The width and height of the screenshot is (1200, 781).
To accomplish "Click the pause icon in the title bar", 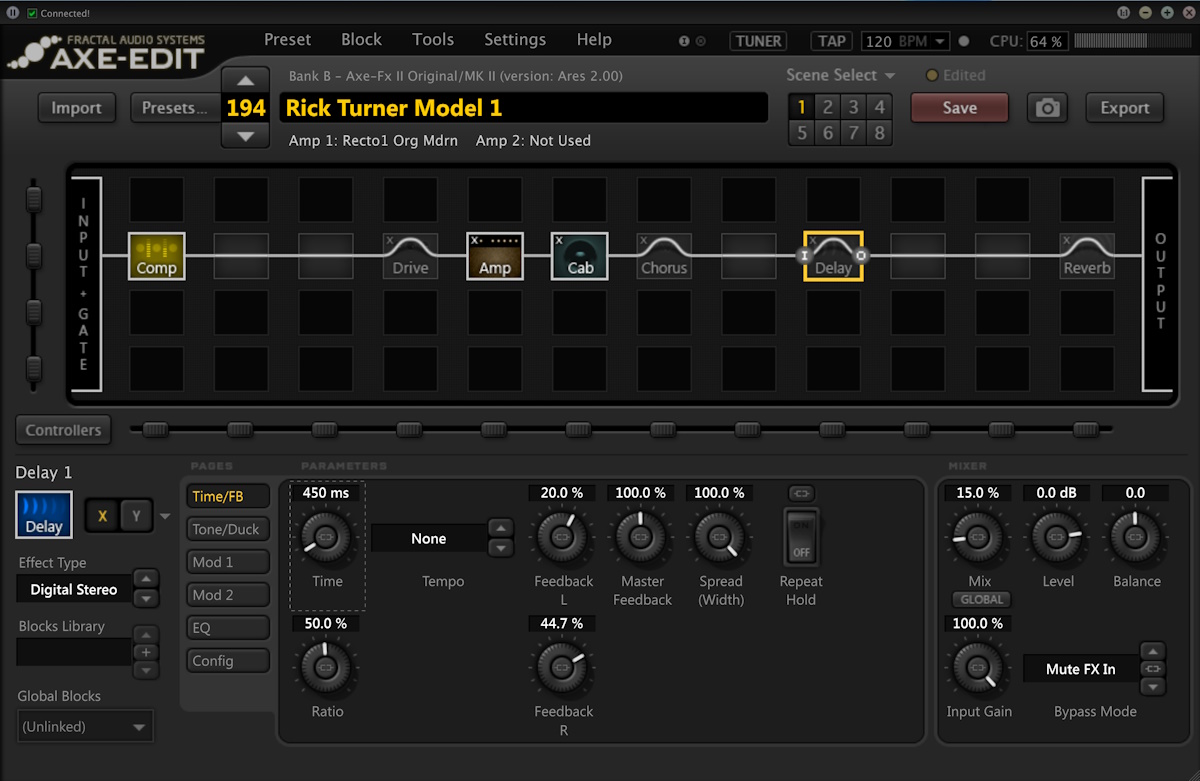I will 12,13.
